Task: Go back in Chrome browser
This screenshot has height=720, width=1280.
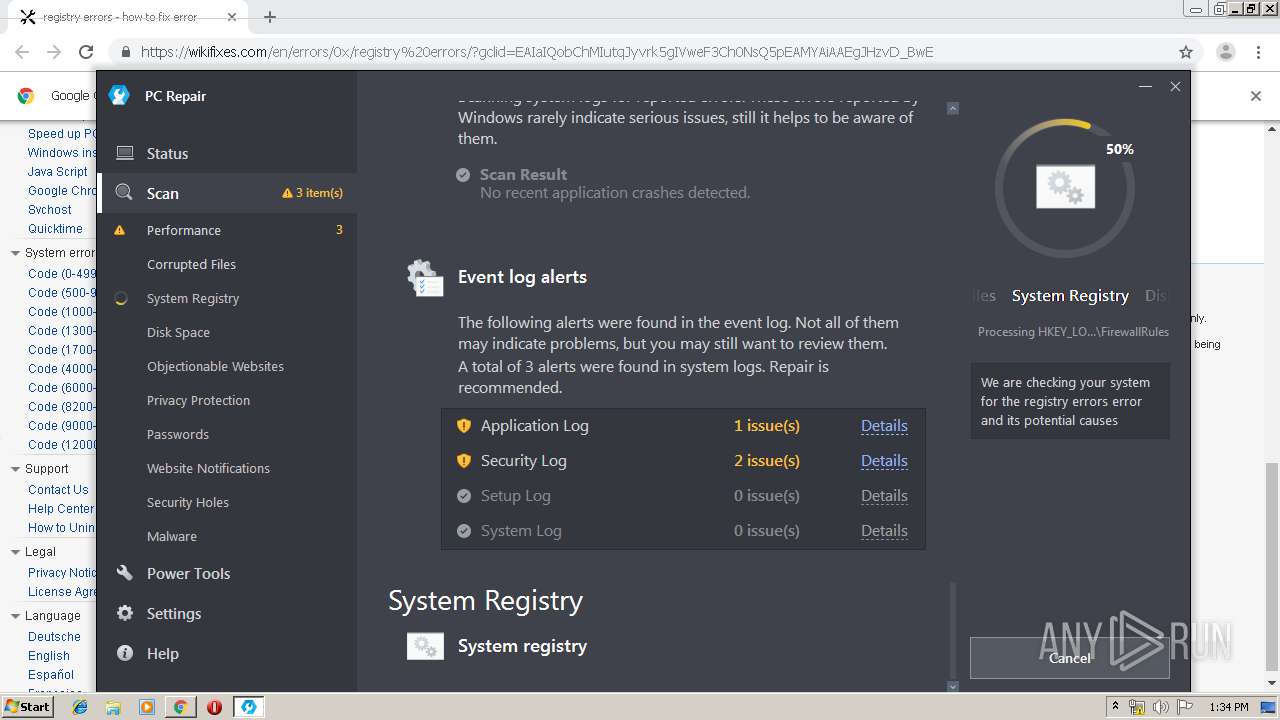Action: click(x=22, y=52)
